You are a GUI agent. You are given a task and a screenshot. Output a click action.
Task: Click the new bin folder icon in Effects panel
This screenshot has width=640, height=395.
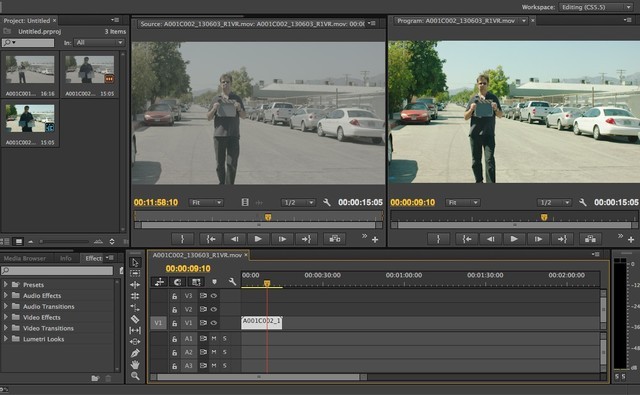point(95,378)
